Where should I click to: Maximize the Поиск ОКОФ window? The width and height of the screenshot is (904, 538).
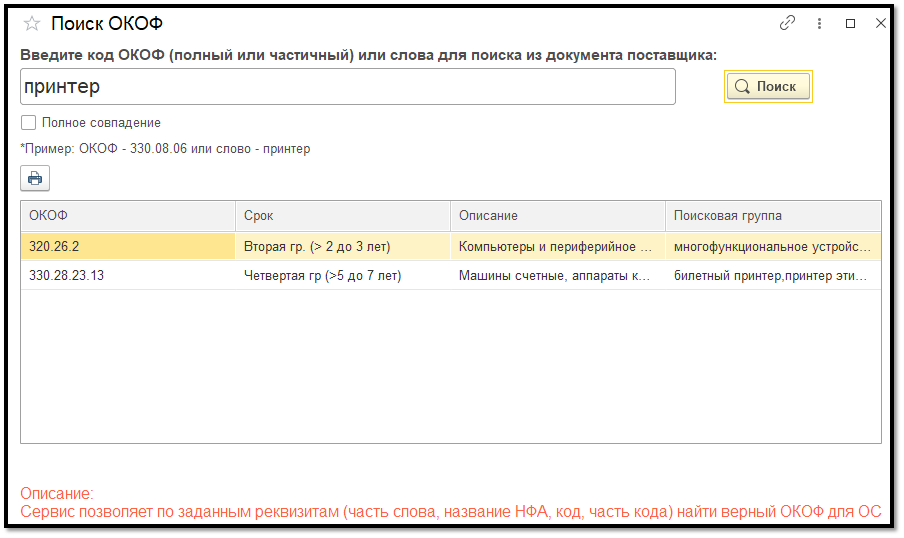850,24
